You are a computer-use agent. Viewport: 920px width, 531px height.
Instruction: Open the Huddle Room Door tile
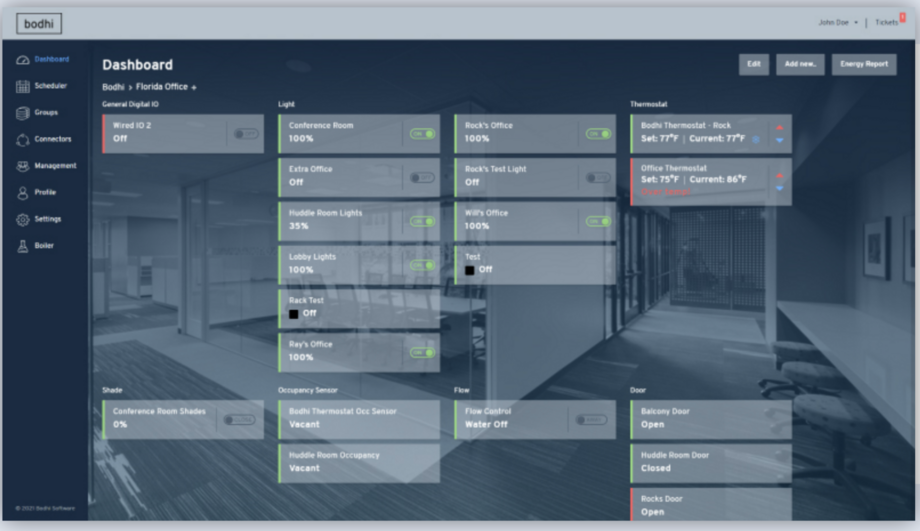click(x=711, y=464)
